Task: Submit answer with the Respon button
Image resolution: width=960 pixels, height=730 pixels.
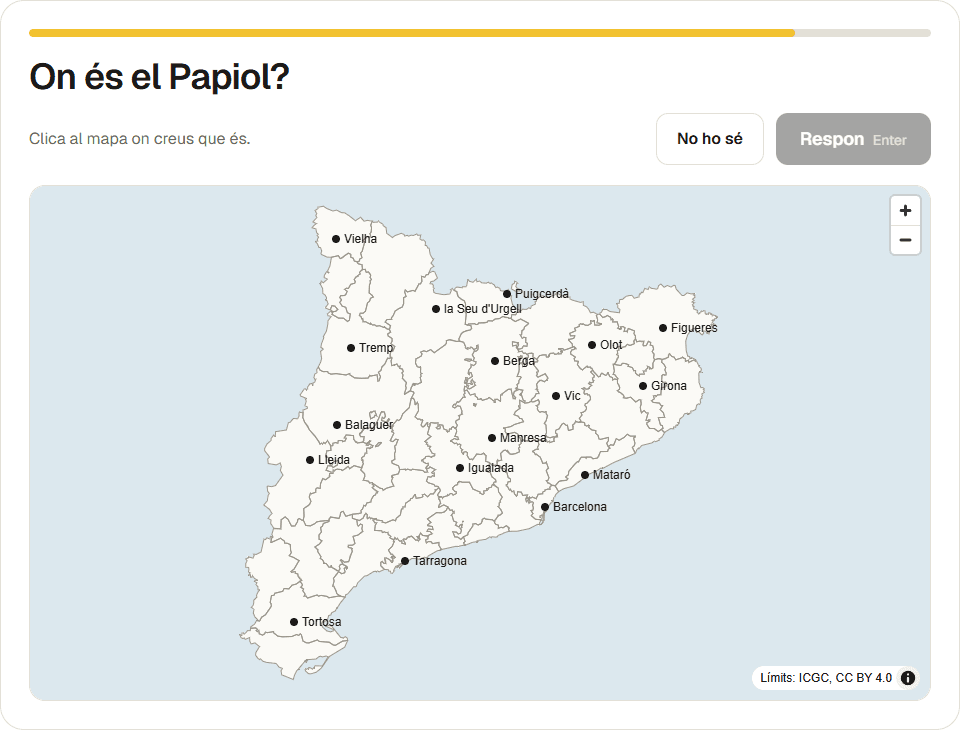Action: (x=853, y=139)
